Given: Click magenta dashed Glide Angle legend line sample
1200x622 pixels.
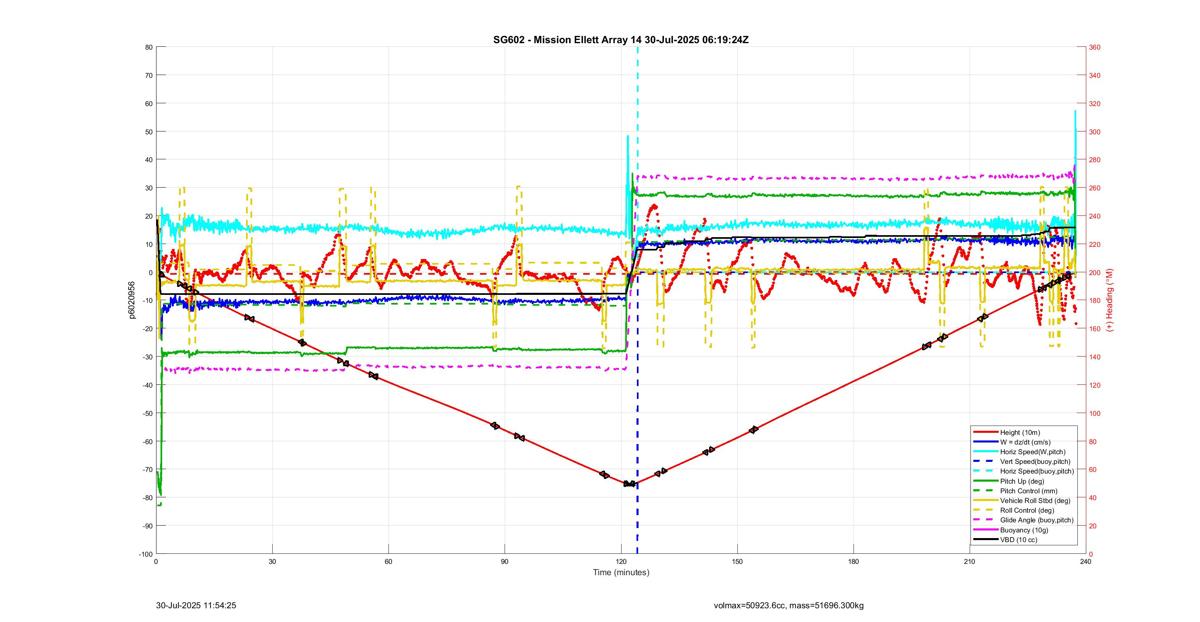Looking at the screenshot, I should click(985, 520).
